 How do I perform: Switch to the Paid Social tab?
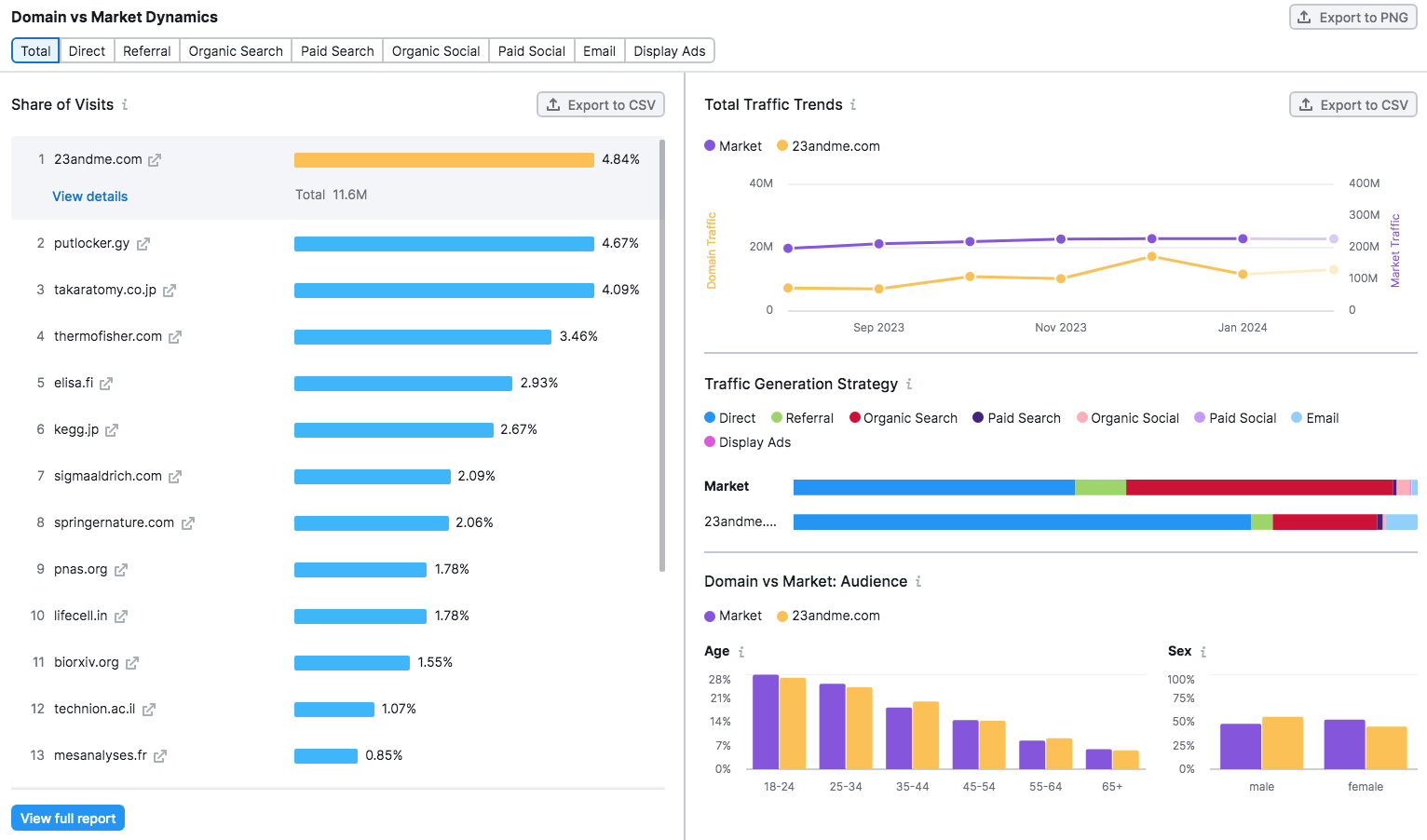pyautogui.click(x=532, y=51)
